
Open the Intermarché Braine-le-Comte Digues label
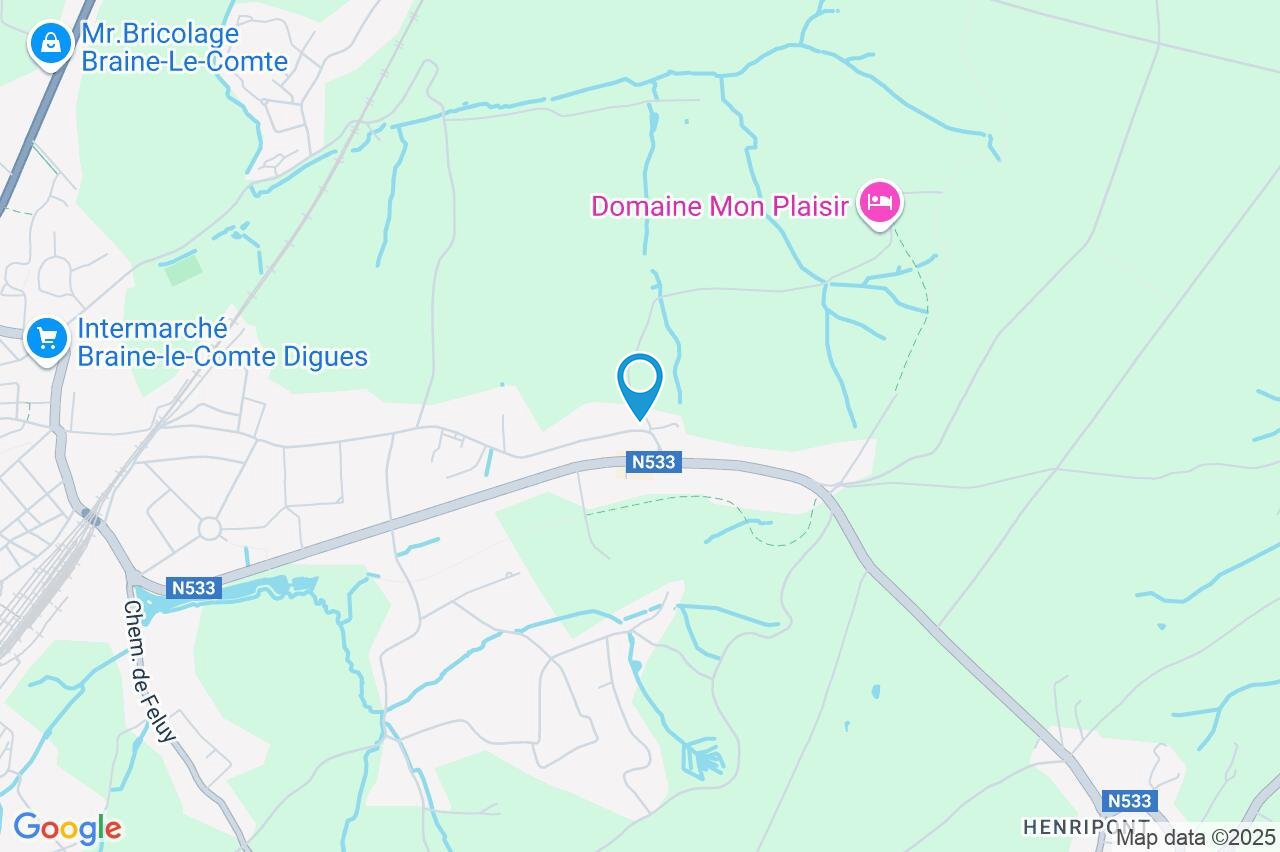(x=222, y=343)
